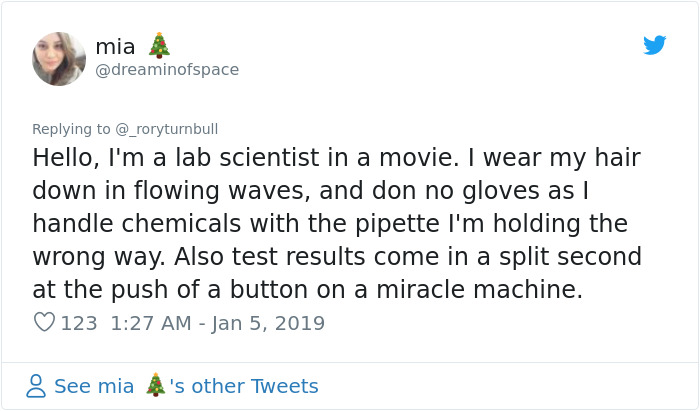This screenshot has width=700, height=411.
Task: Click the "Replying to" label
Action: [72, 129]
